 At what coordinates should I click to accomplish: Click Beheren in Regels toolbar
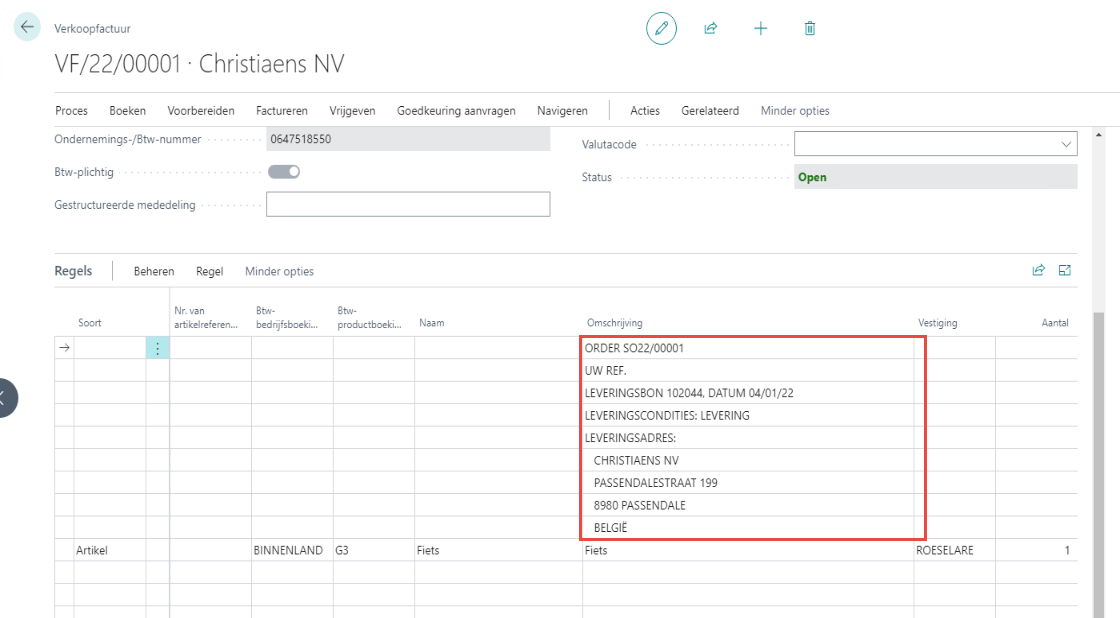154,271
